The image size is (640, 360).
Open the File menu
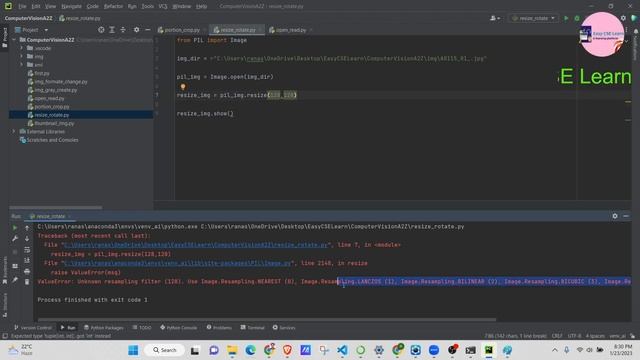coord(22,6)
